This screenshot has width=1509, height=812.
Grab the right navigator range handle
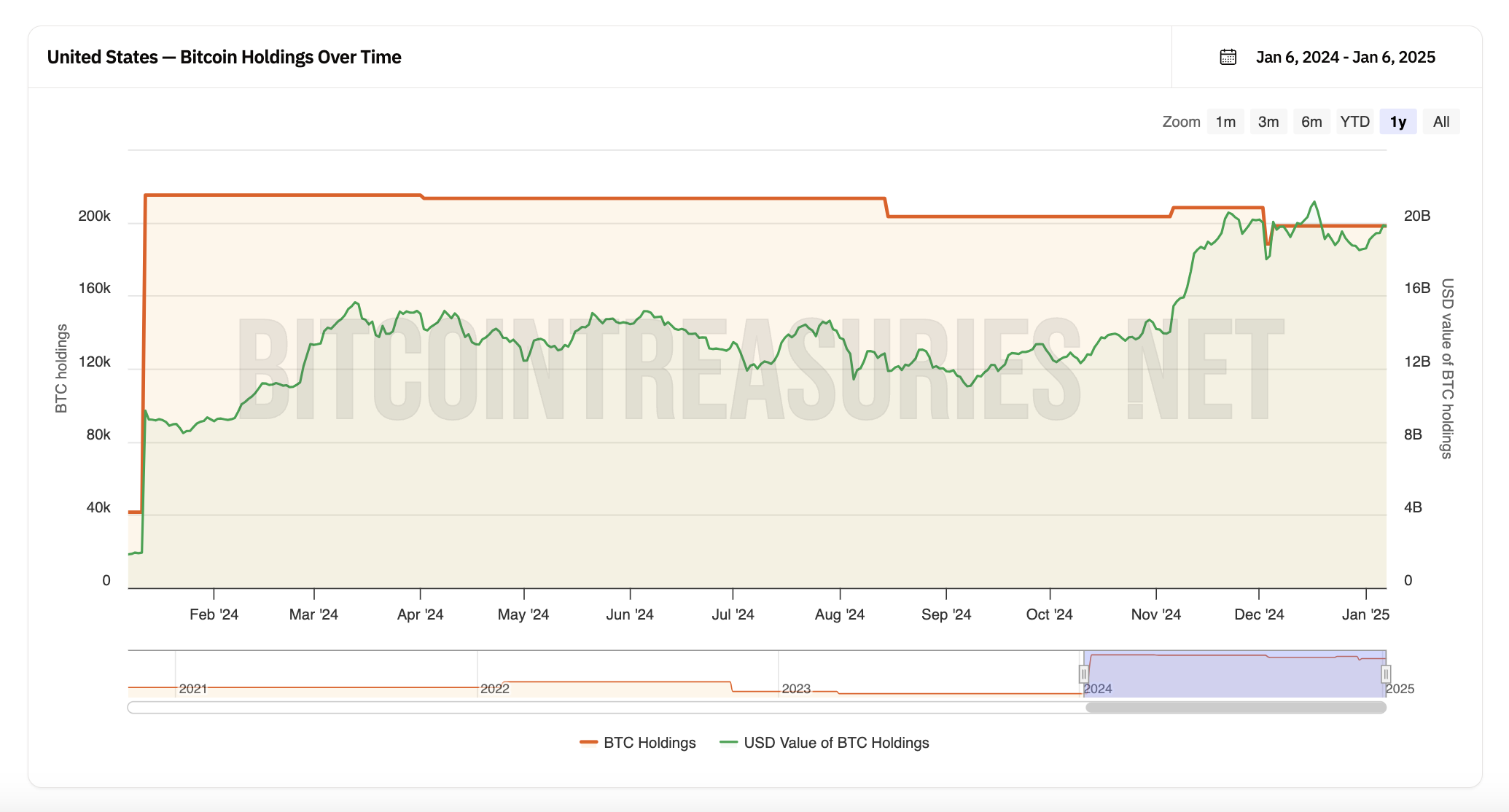(1386, 674)
